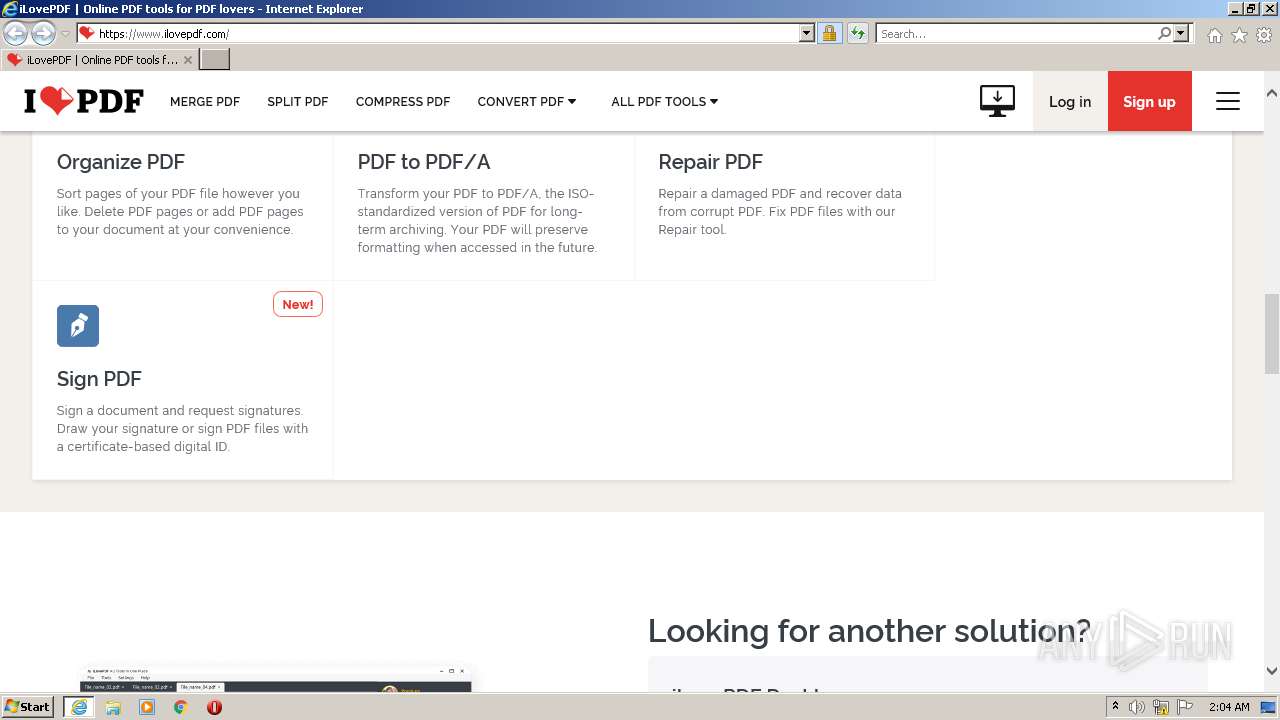
Task: Select MERGE PDF menu item
Action: click(x=205, y=101)
